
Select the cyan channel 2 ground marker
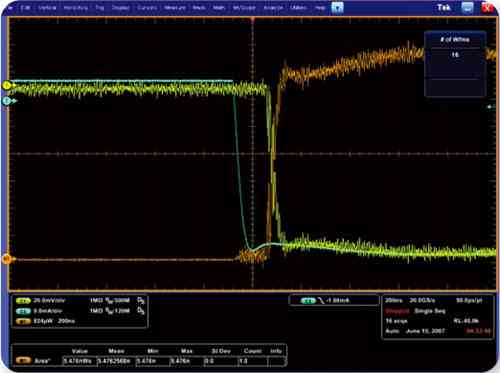click(x=7, y=101)
